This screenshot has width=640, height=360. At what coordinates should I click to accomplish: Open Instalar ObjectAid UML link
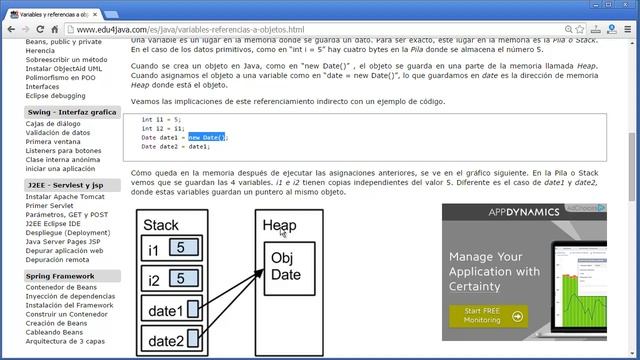click(x=64, y=69)
